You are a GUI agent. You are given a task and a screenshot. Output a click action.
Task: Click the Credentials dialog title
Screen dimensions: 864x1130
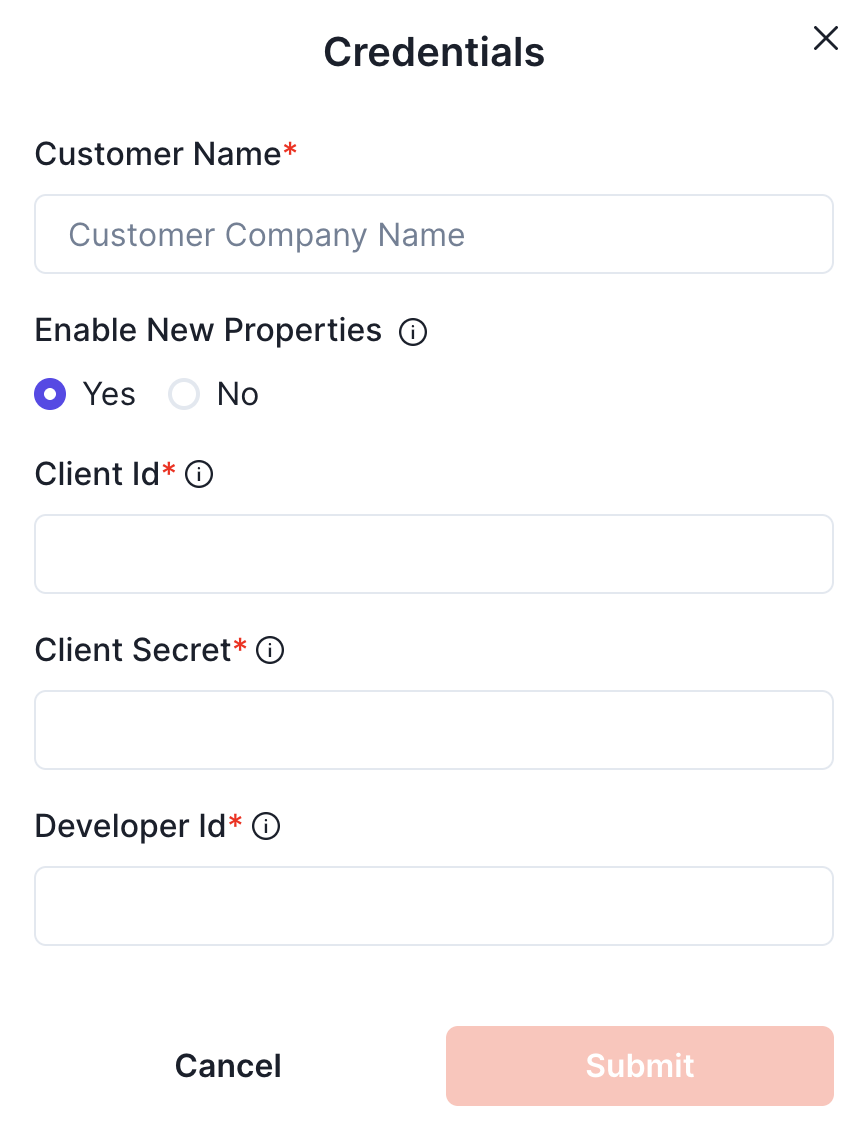point(434,52)
